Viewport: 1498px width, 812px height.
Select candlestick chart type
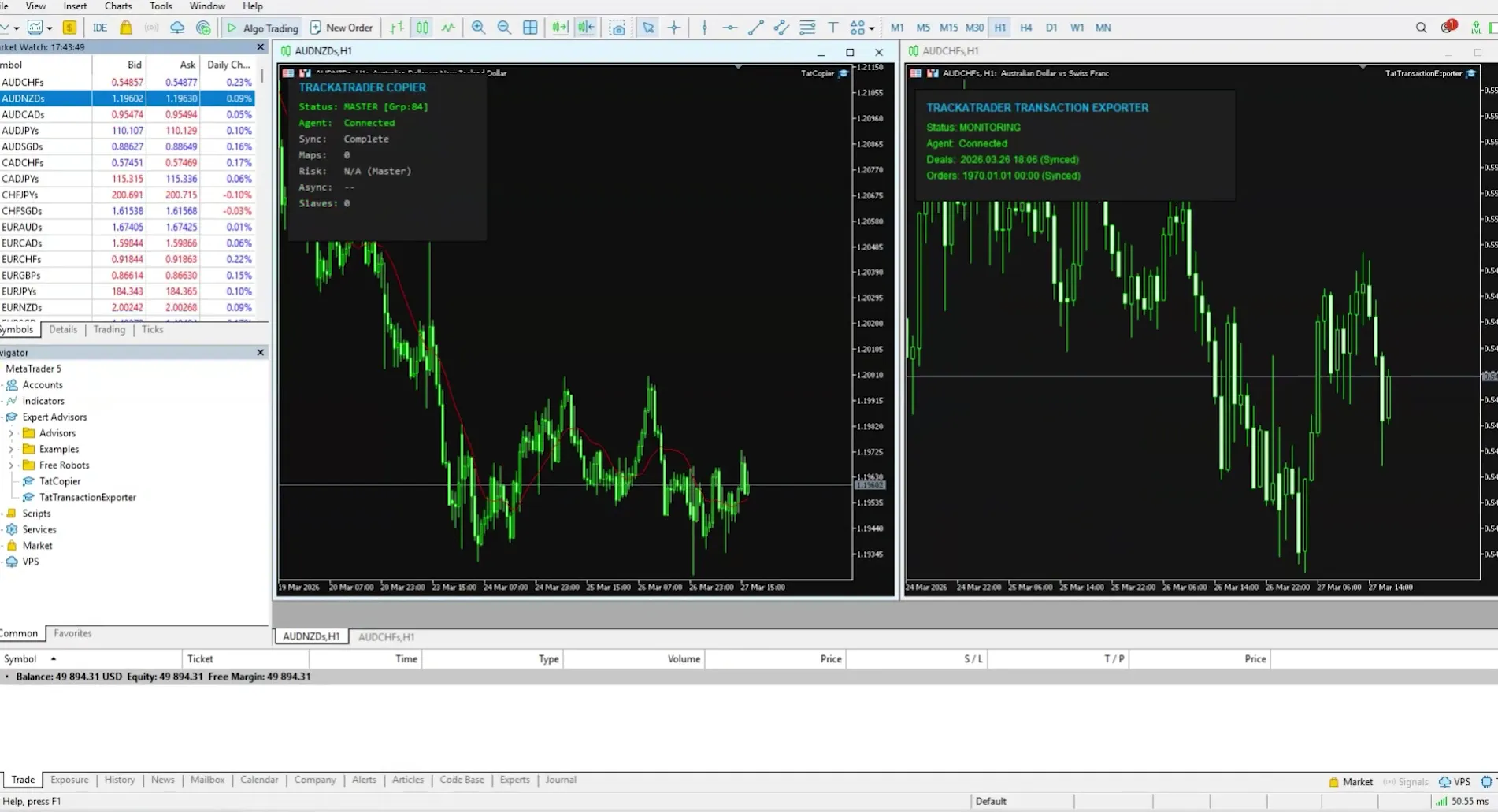tap(423, 28)
